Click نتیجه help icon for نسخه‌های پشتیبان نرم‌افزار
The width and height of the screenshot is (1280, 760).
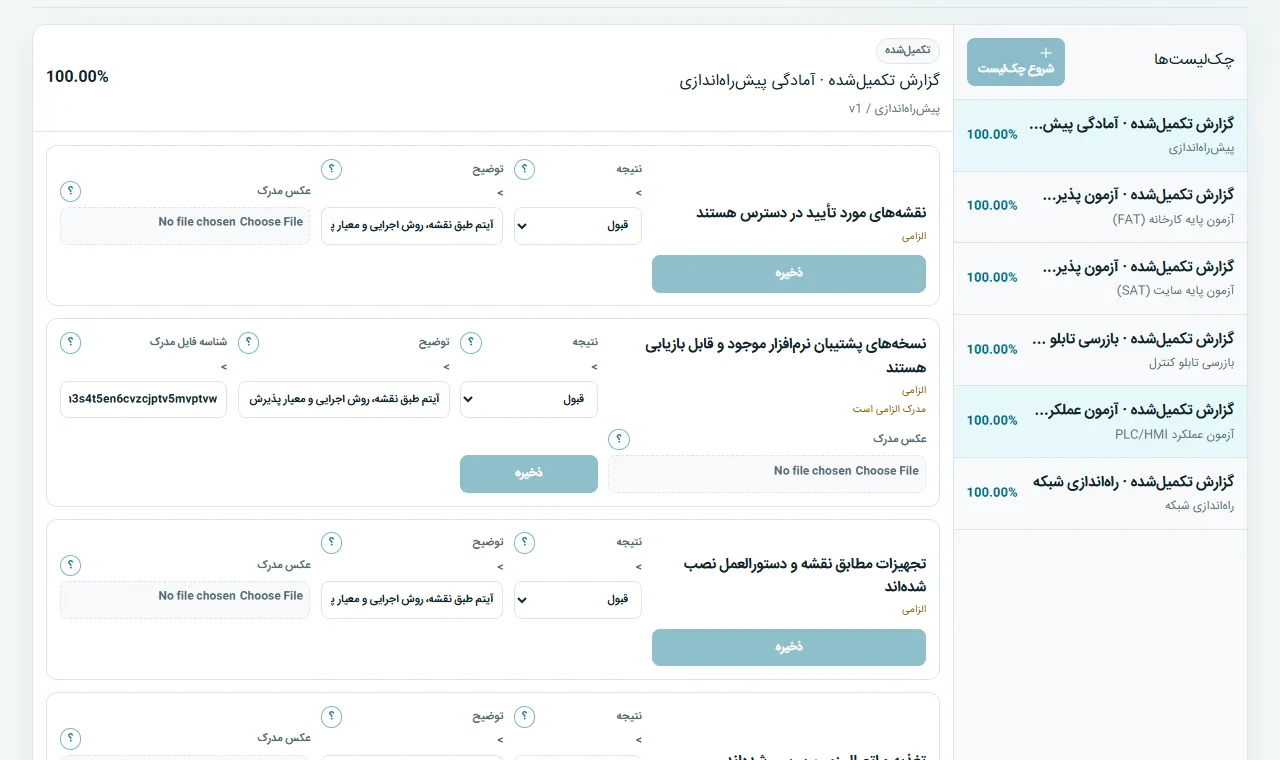471,343
